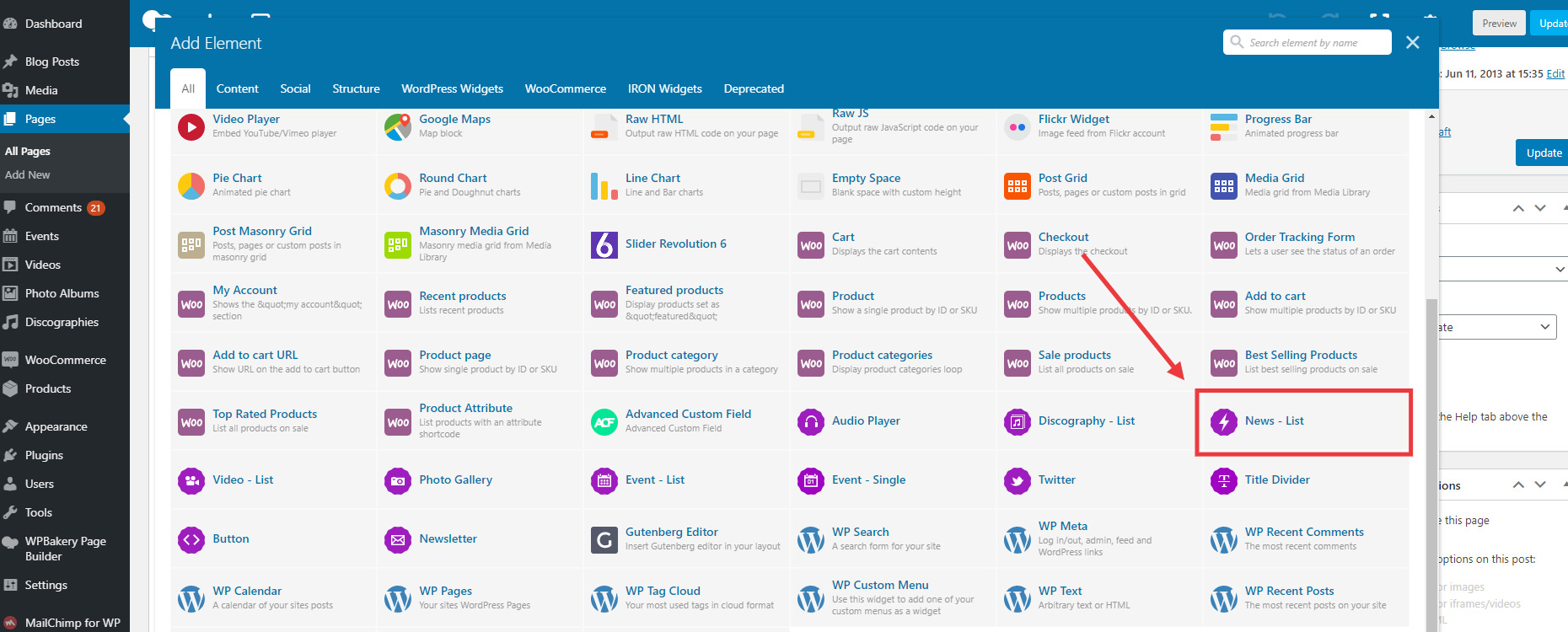Image resolution: width=1568 pixels, height=632 pixels.
Task: Select the WP Custom Menu widget
Action: pyautogui.click(x=893, y=599)
